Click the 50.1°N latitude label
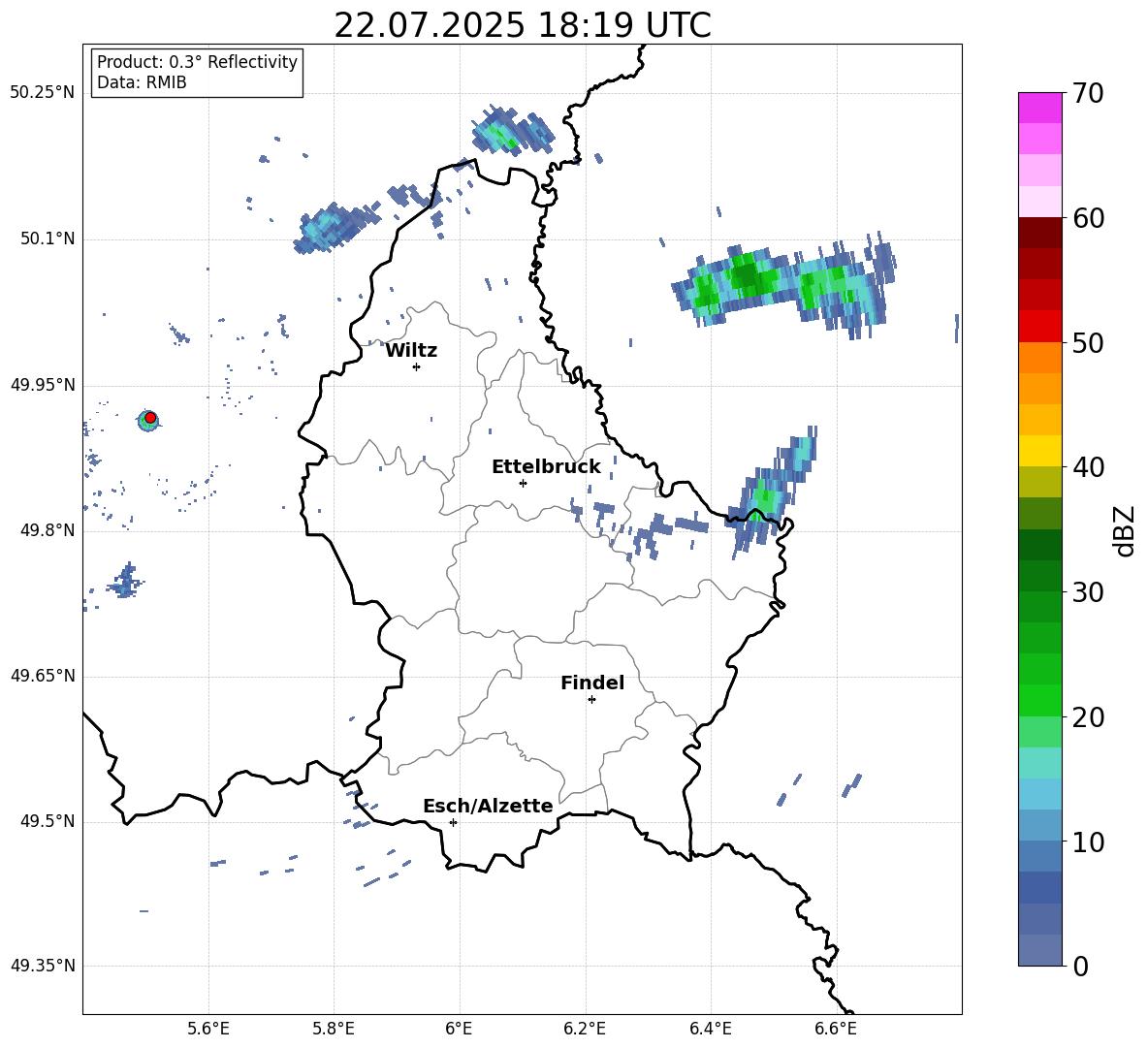1148x1048 pixels. click(48, 239)
